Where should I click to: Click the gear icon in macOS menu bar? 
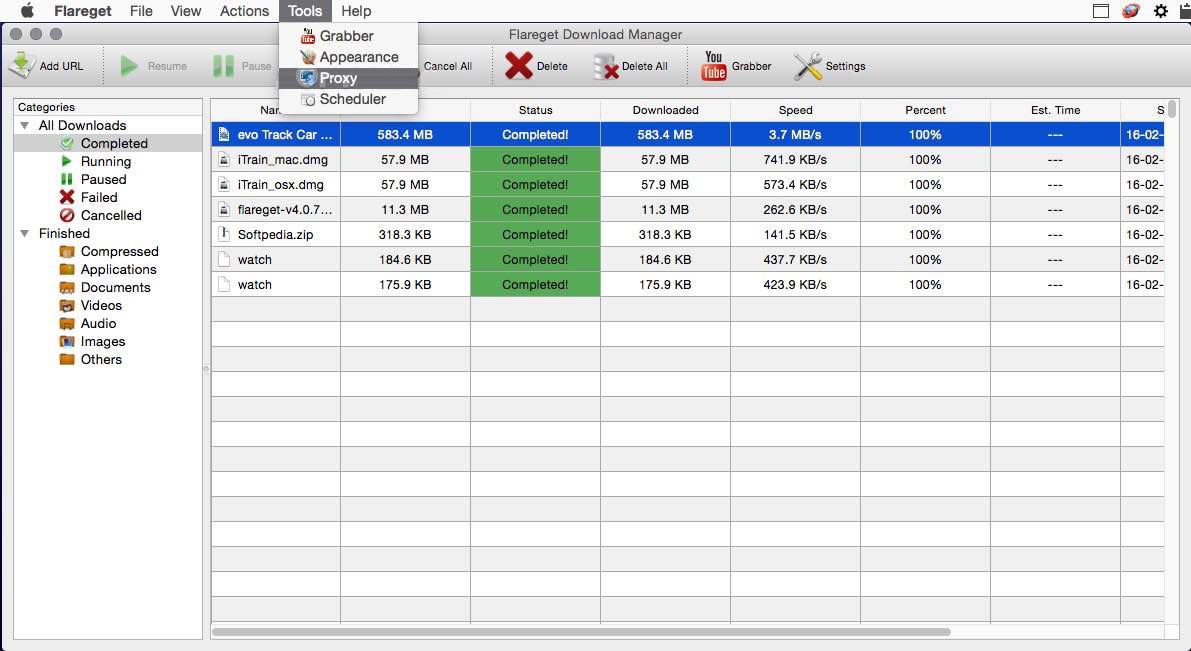pyautogui.click(x=1161, y=11)
